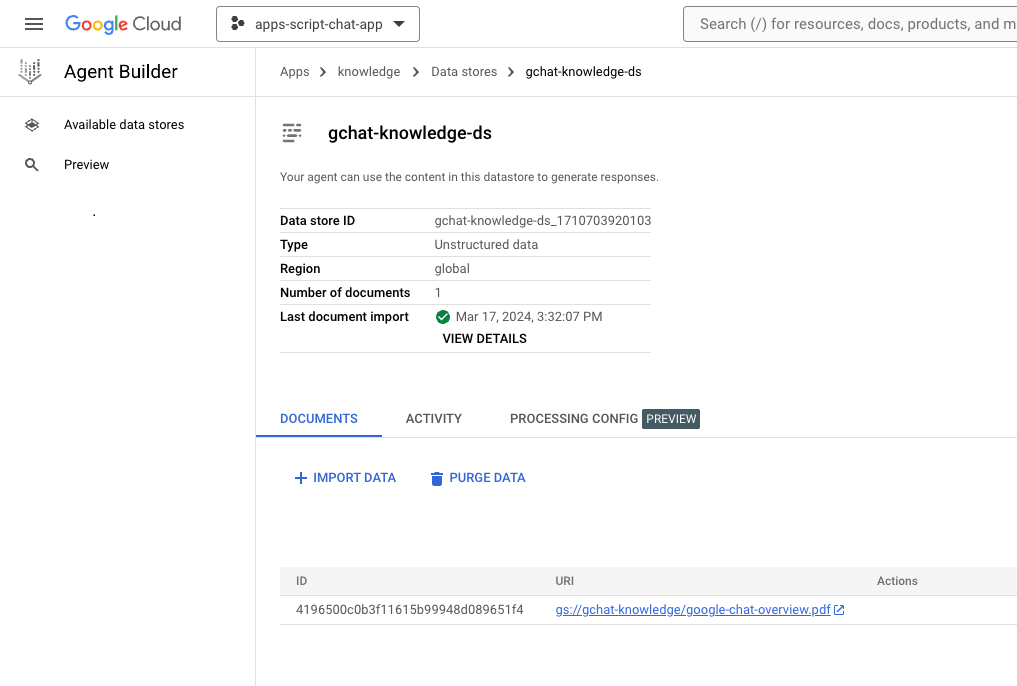Click the Google Cloud logo
1017x686 pixels.
pos(123,24)
